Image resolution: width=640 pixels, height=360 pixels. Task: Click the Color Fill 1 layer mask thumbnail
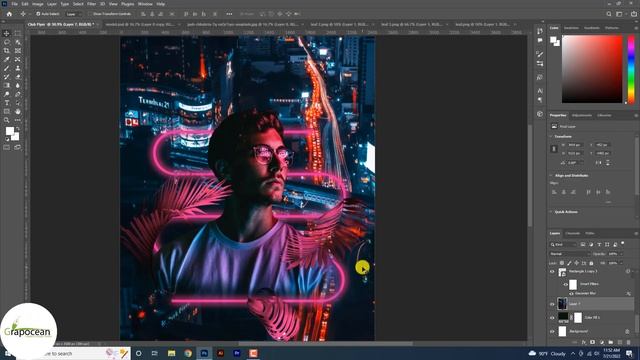tap(578, 317)
